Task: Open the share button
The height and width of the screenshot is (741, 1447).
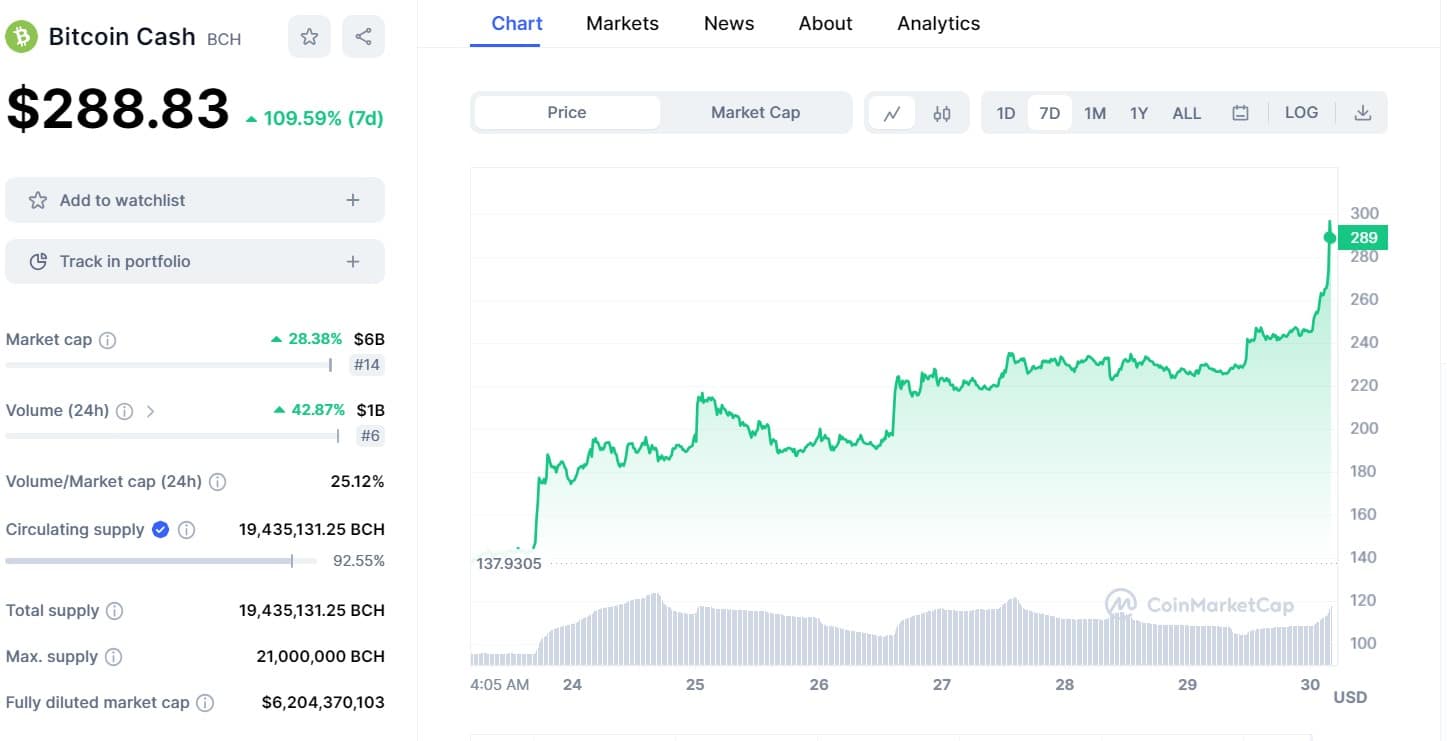Action: click(x=363, y=37)
